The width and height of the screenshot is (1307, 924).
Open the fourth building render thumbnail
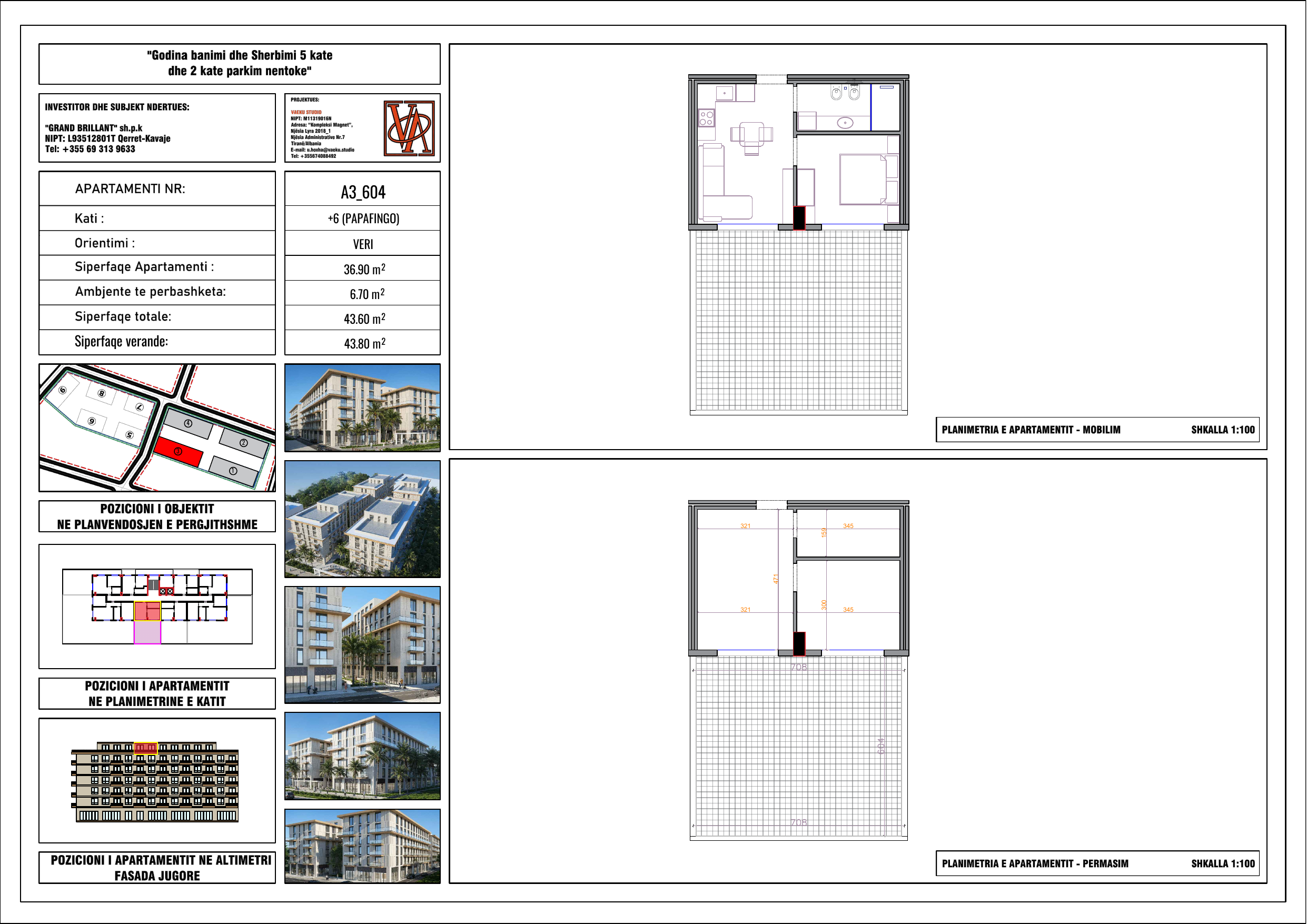coord(363,756)
